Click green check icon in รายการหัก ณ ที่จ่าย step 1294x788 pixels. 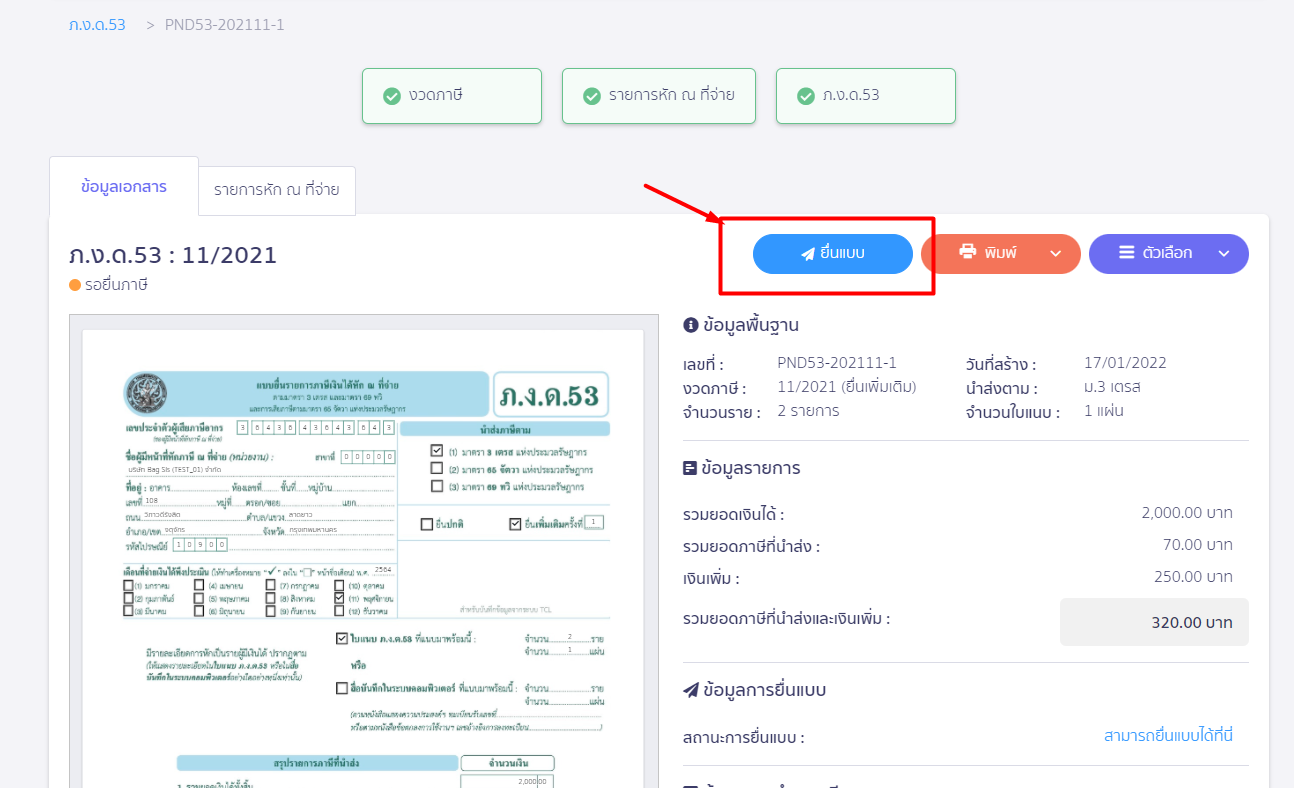(x=592, y=96)
